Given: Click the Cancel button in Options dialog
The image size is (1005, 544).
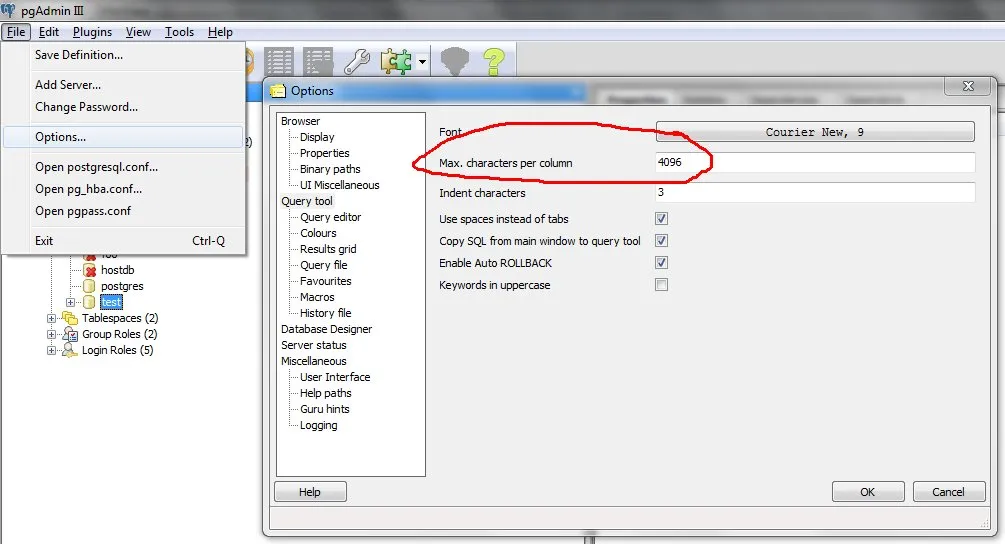Looking at the screenshot, I should pos(949,492).
